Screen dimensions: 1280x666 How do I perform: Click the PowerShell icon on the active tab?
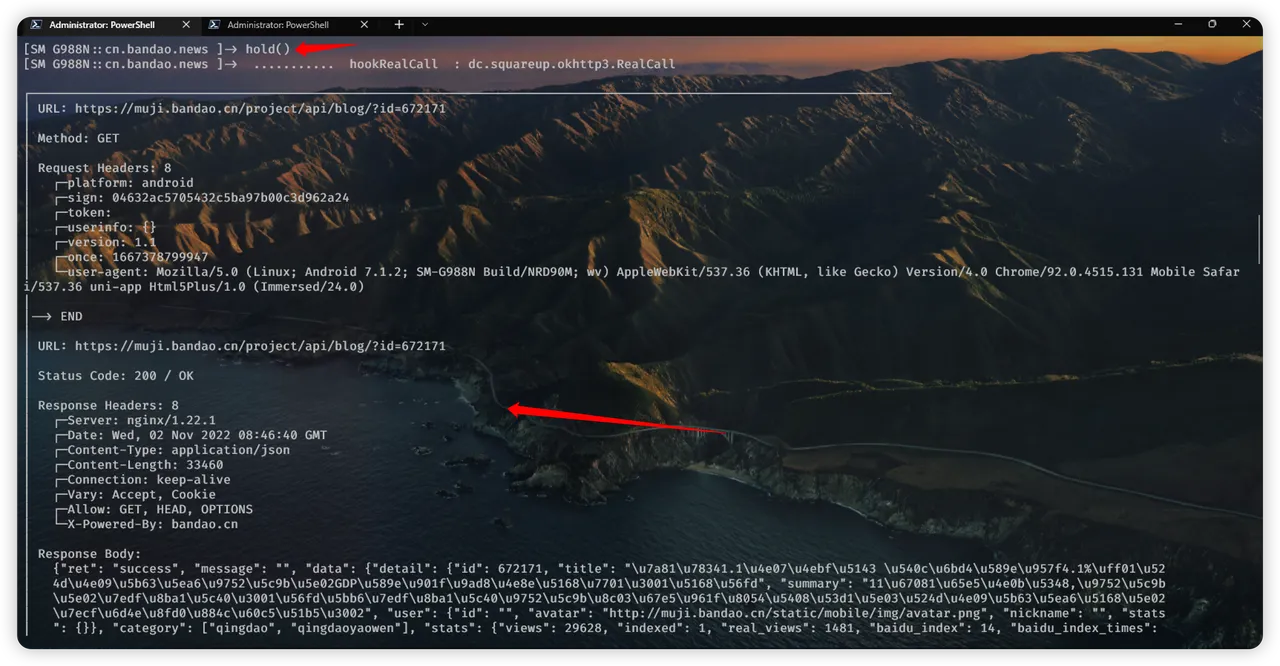[34, 24]
